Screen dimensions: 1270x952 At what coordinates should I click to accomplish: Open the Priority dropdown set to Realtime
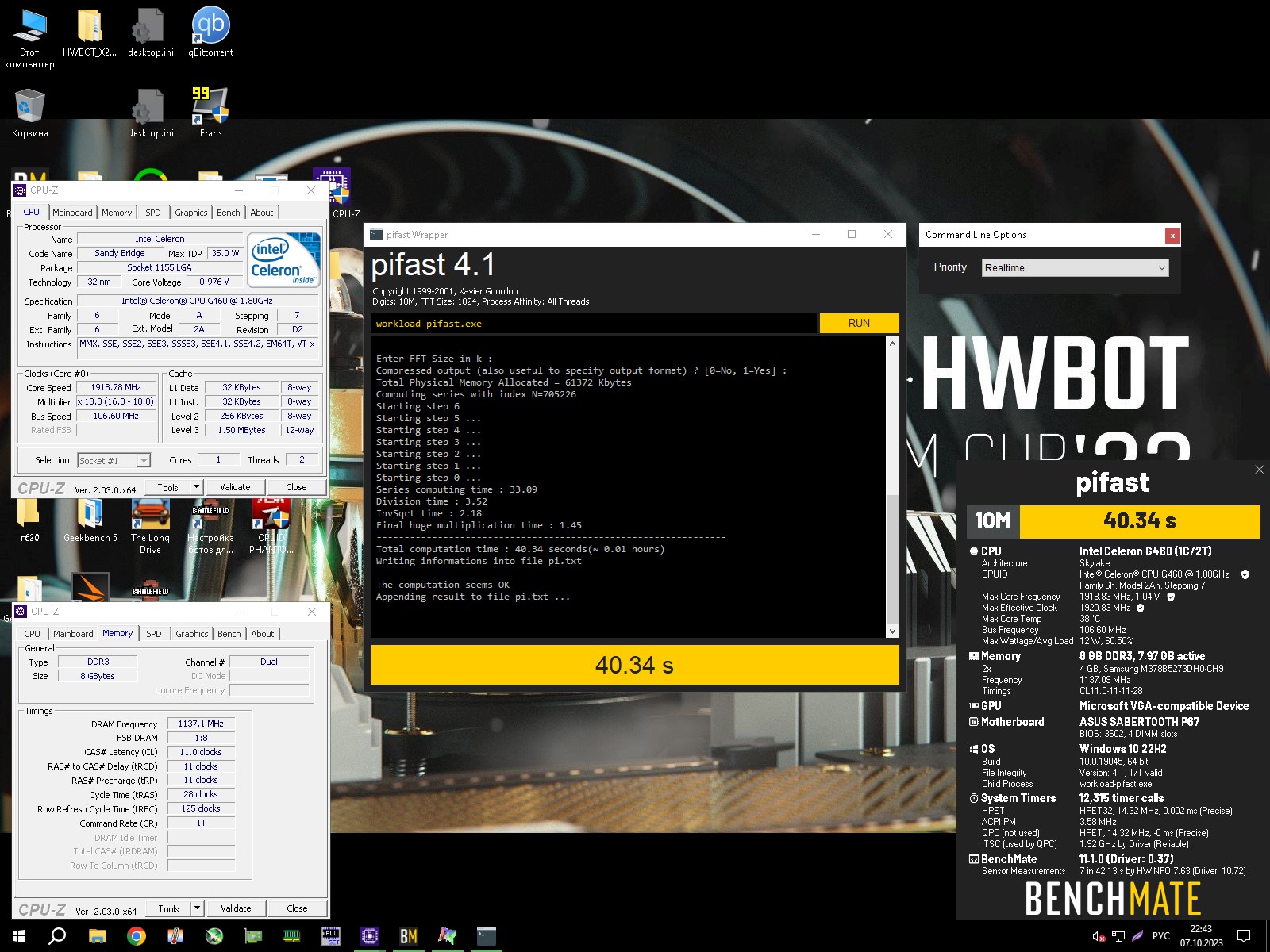(1076, 268)
